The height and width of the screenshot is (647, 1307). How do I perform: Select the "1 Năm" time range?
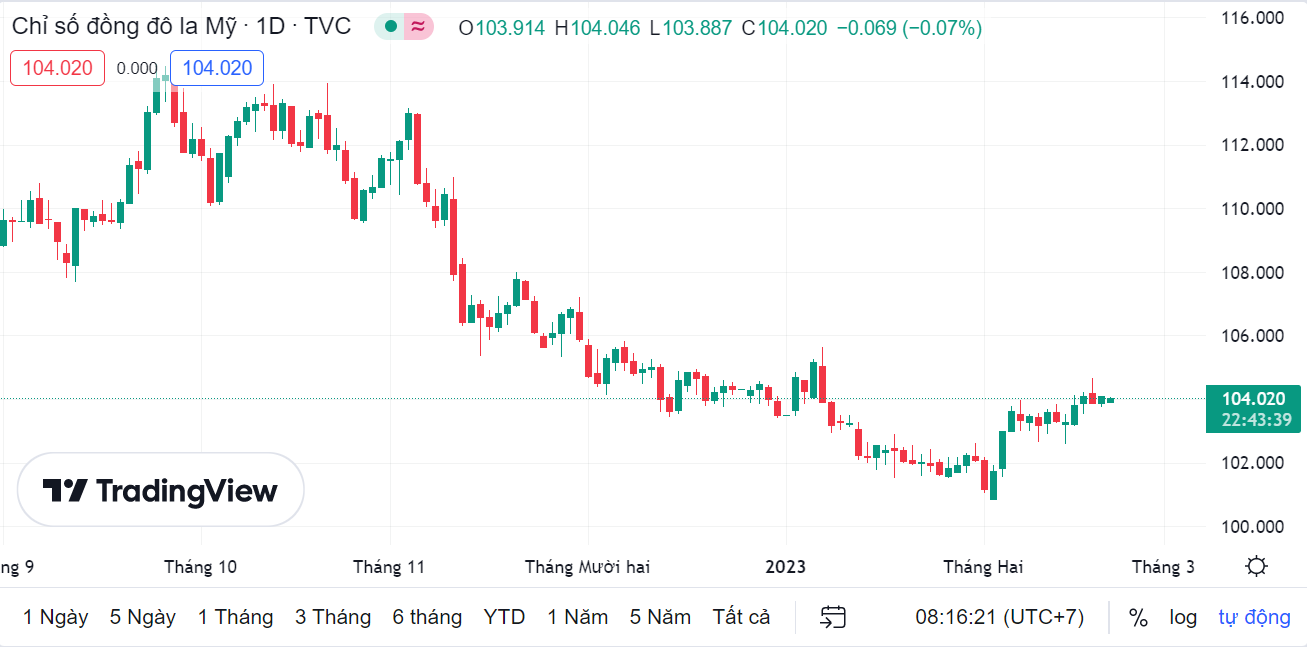coord(577,617)
